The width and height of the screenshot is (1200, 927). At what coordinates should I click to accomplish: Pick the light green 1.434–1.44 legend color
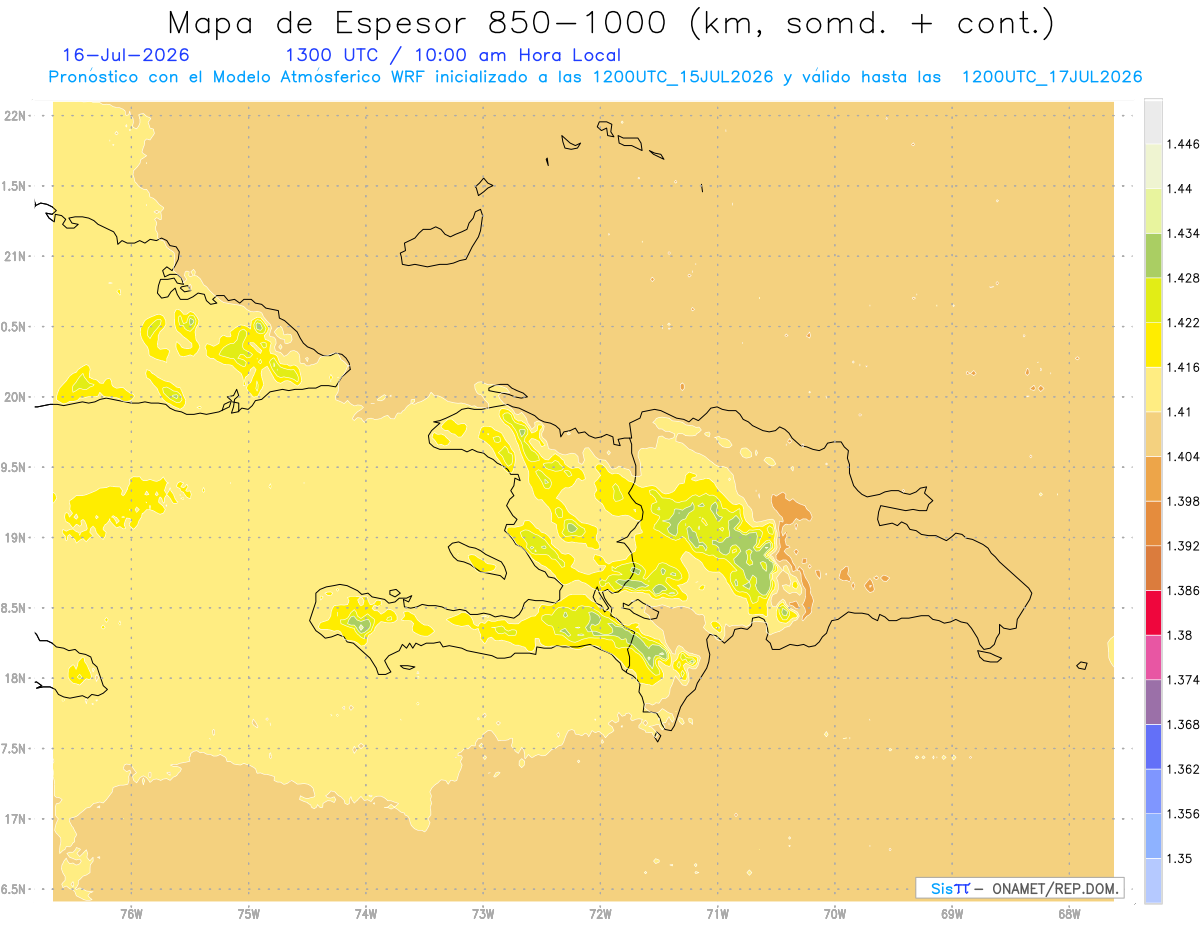pos(1153,211)
